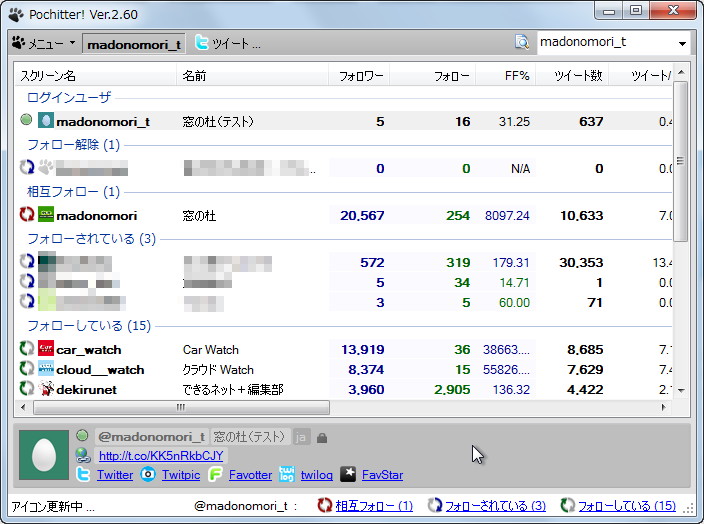This screenshot has width=704, height=524.
Task: Click the cloud__watch avatar icon
Action: pos(46,369)
